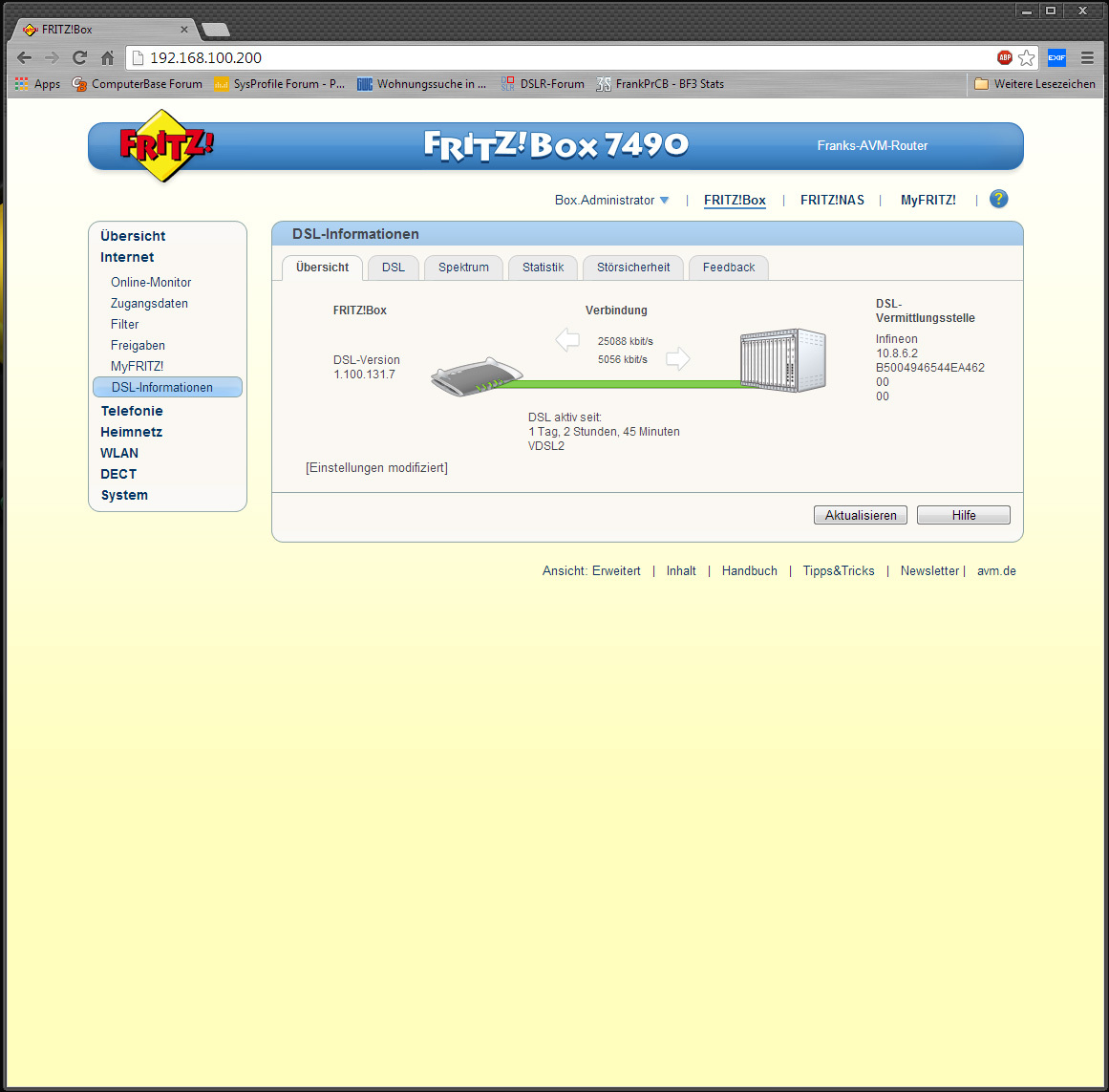
Task: Bookmark this page with the star icon
Action: (x=1026, y=58)
